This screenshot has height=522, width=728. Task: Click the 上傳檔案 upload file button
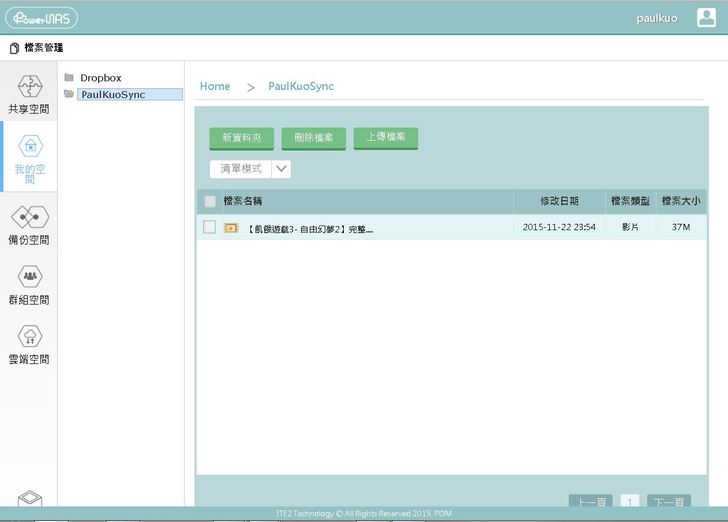(x=385, y=137)
